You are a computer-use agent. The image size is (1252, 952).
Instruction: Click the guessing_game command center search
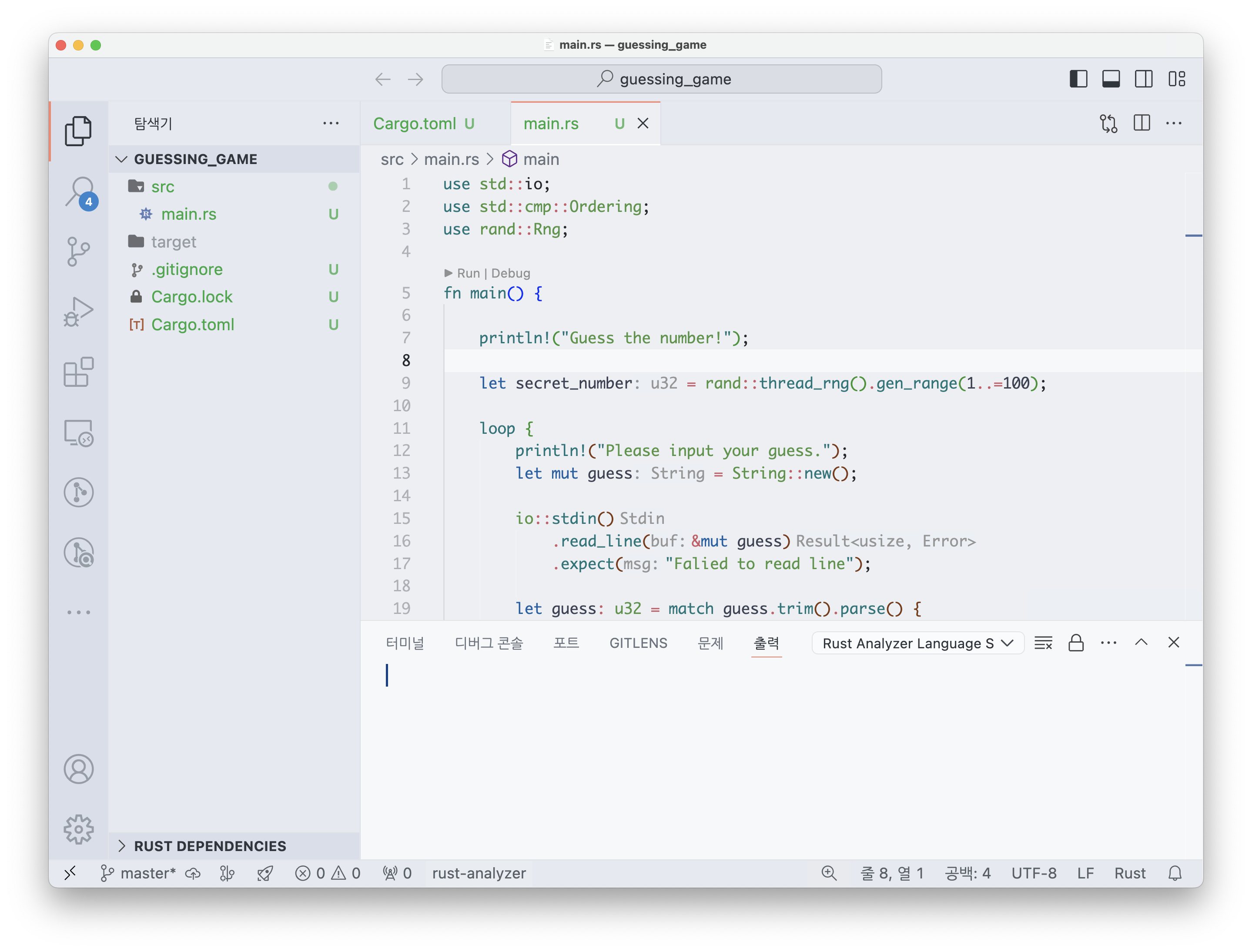click(661, 79)
